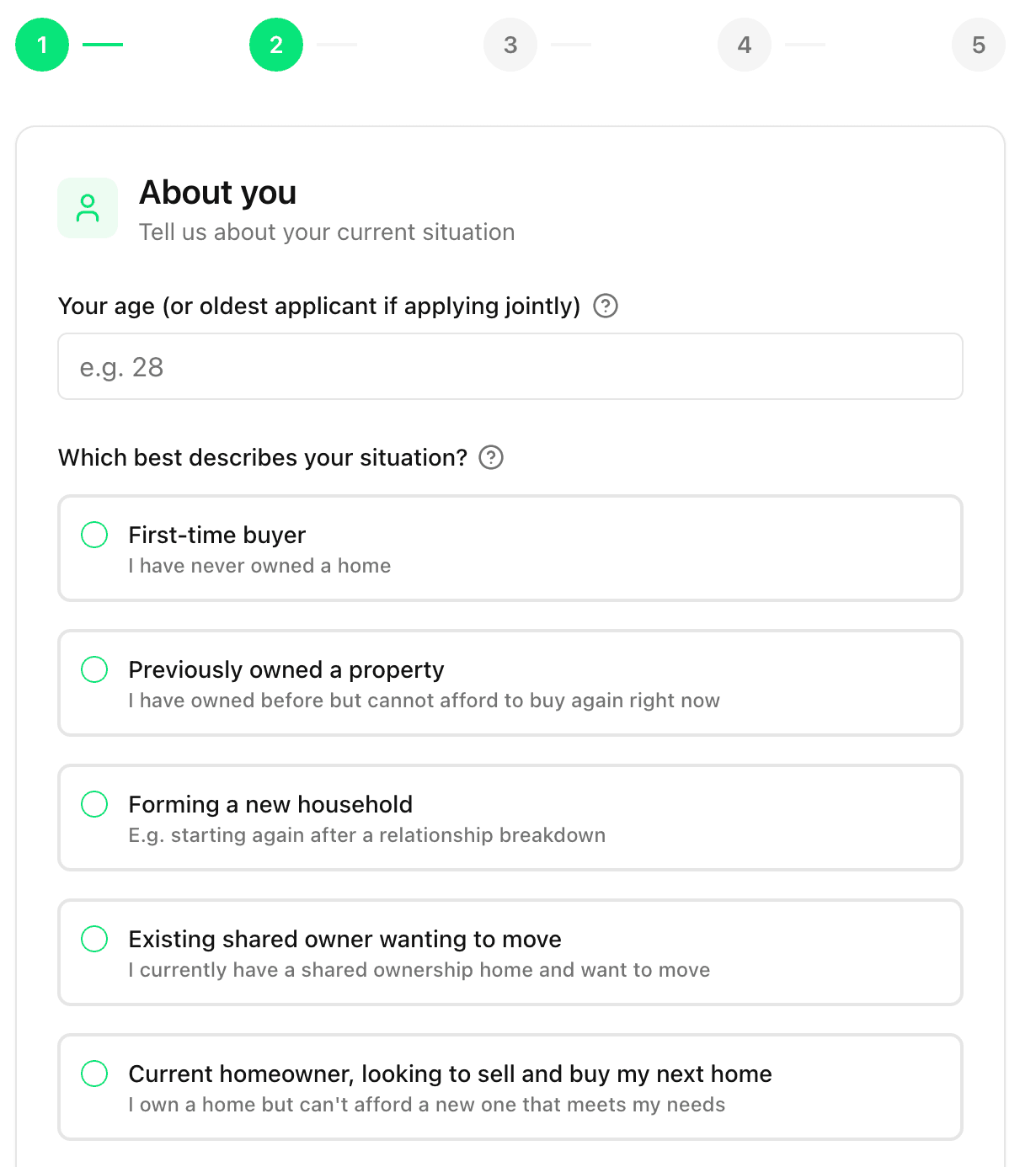Screen dimensions: 1036x1167
Task: Click "I currently have a shared ownership home" text
Action: 419,970
